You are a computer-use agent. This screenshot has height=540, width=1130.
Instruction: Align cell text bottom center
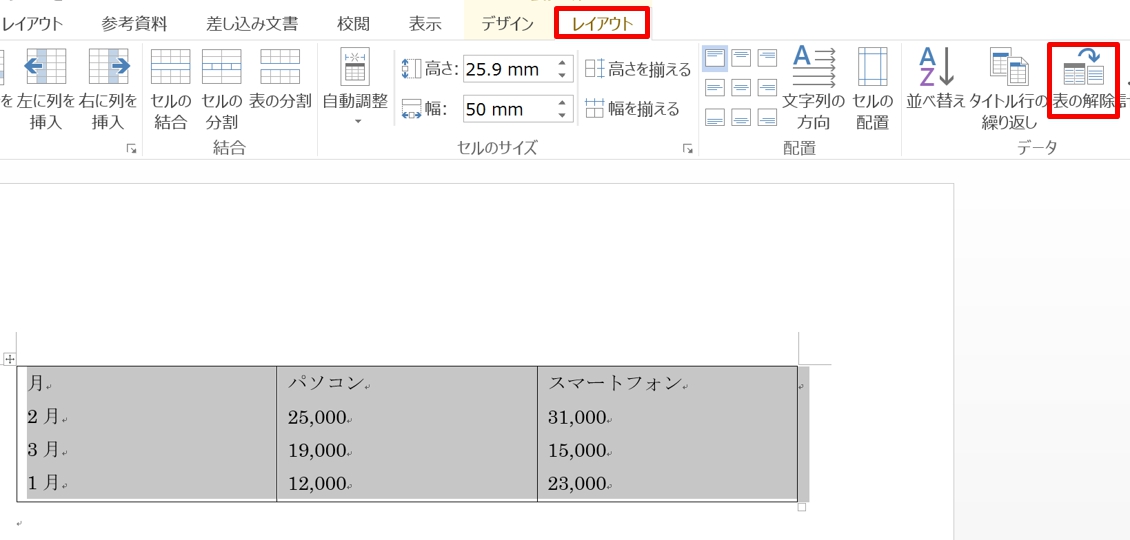[x=742, y=117]
